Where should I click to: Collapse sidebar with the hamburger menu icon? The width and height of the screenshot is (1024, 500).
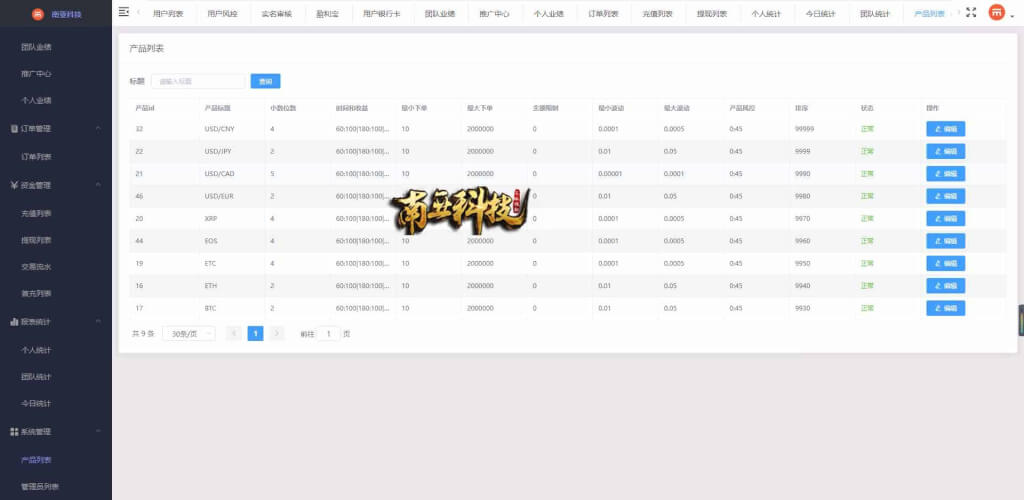coord(123,12)
